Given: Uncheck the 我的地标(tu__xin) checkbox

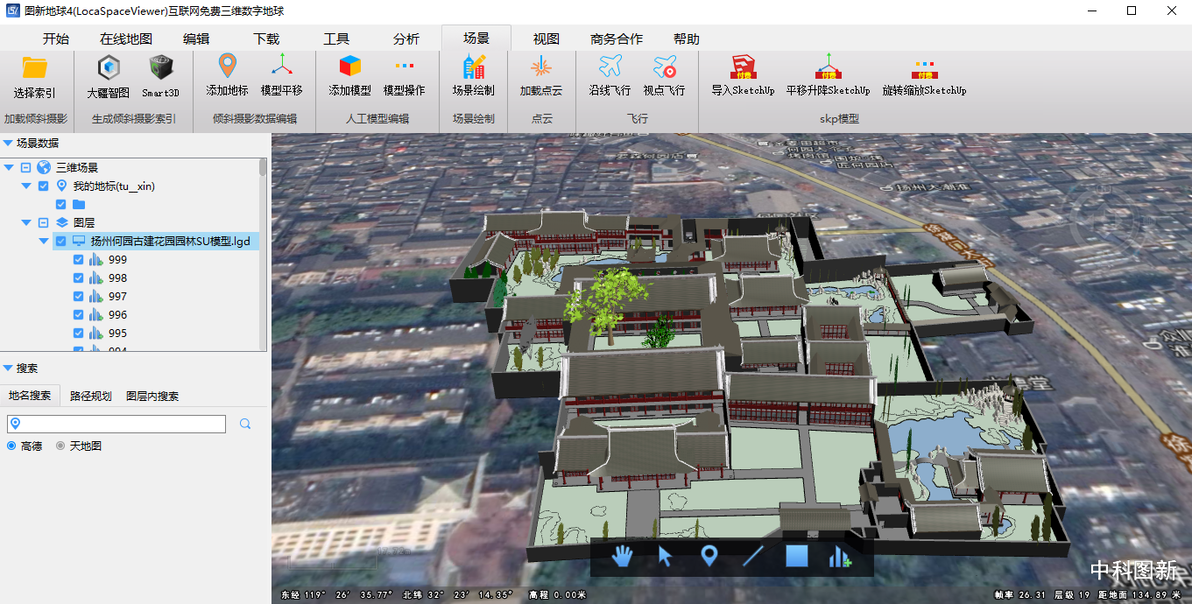Looking at the screenshot, I should click(43, 186).
